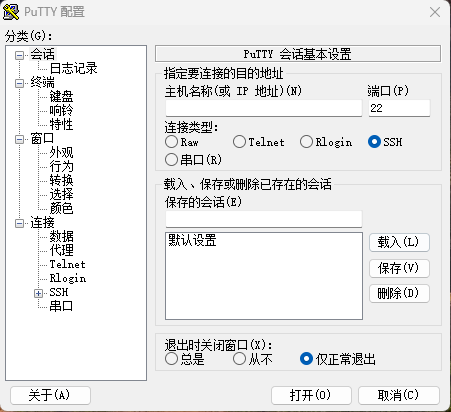This screenshot has height=412, width=451.
Task: Click the 打开(O) button
Action: 311,396
